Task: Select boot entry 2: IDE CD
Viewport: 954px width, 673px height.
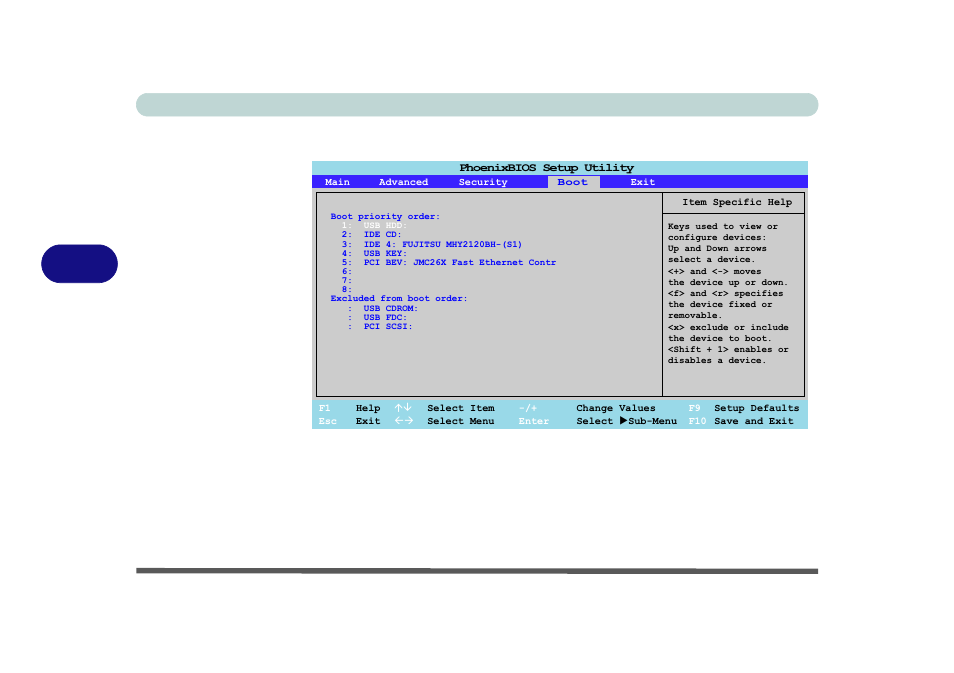Action: (x=371, y=234)
